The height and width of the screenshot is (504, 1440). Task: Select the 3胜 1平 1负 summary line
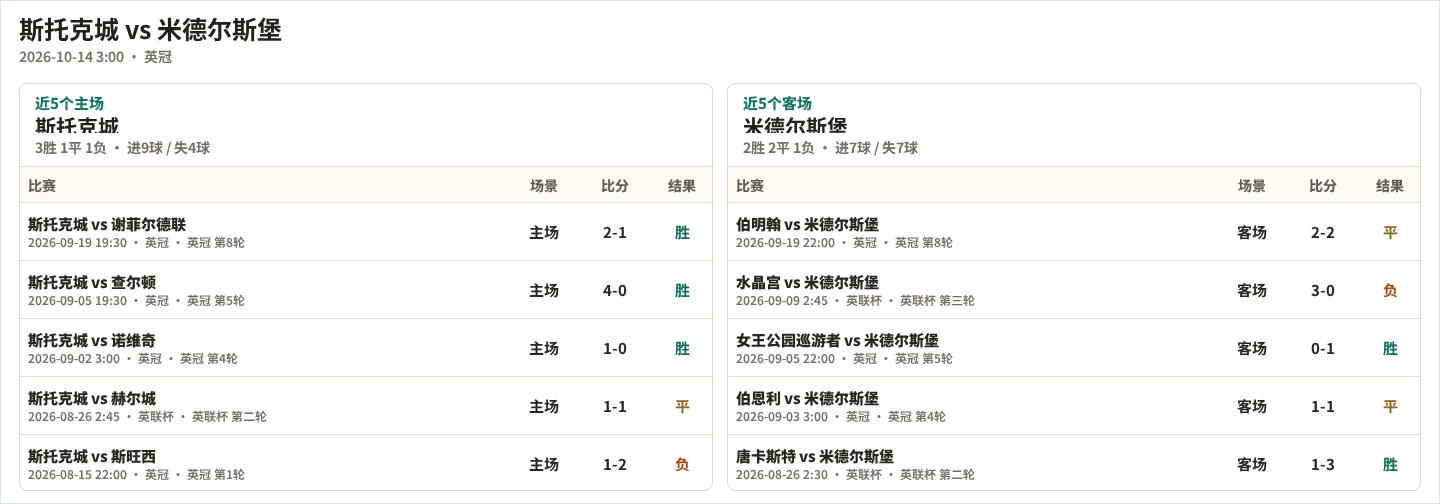tap(122, 148)
